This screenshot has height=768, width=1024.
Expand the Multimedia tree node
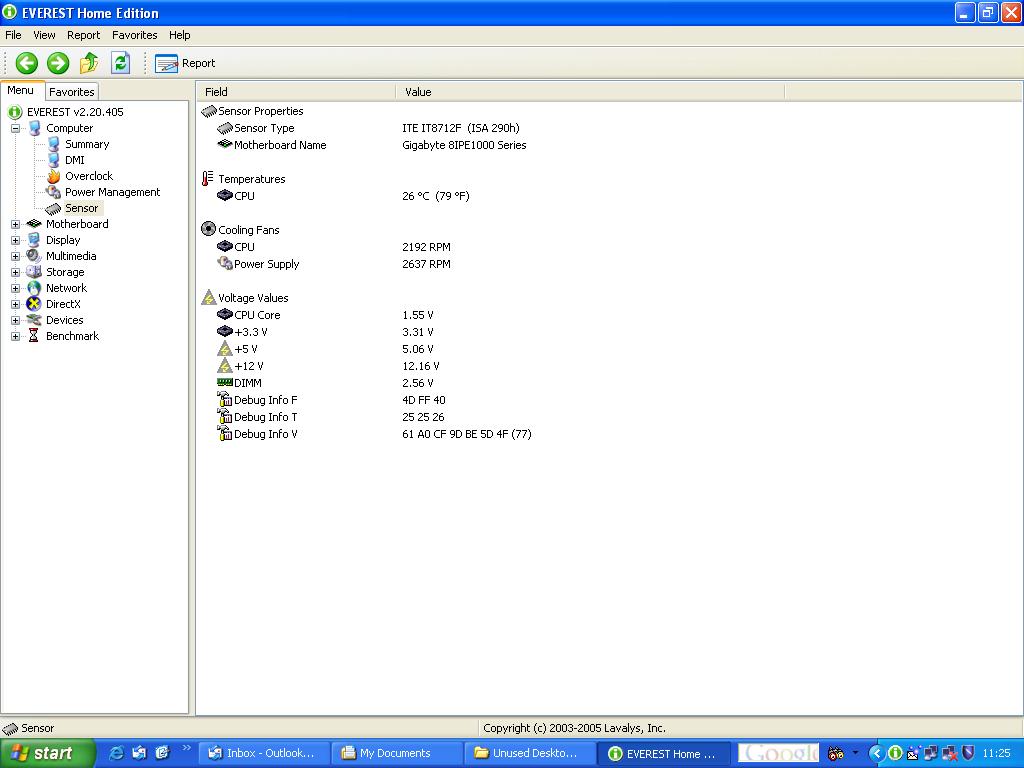tap(16, 257)
